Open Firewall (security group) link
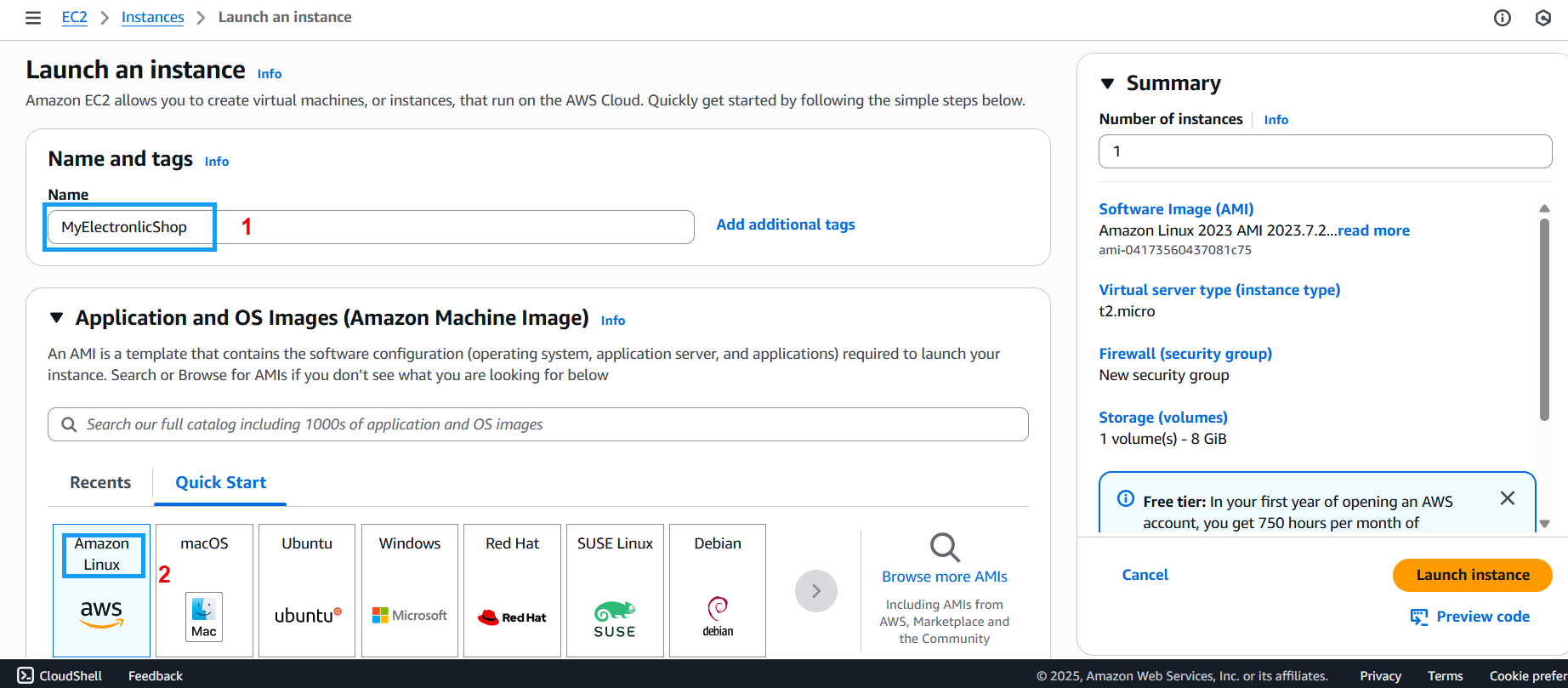 point(1185,354)
